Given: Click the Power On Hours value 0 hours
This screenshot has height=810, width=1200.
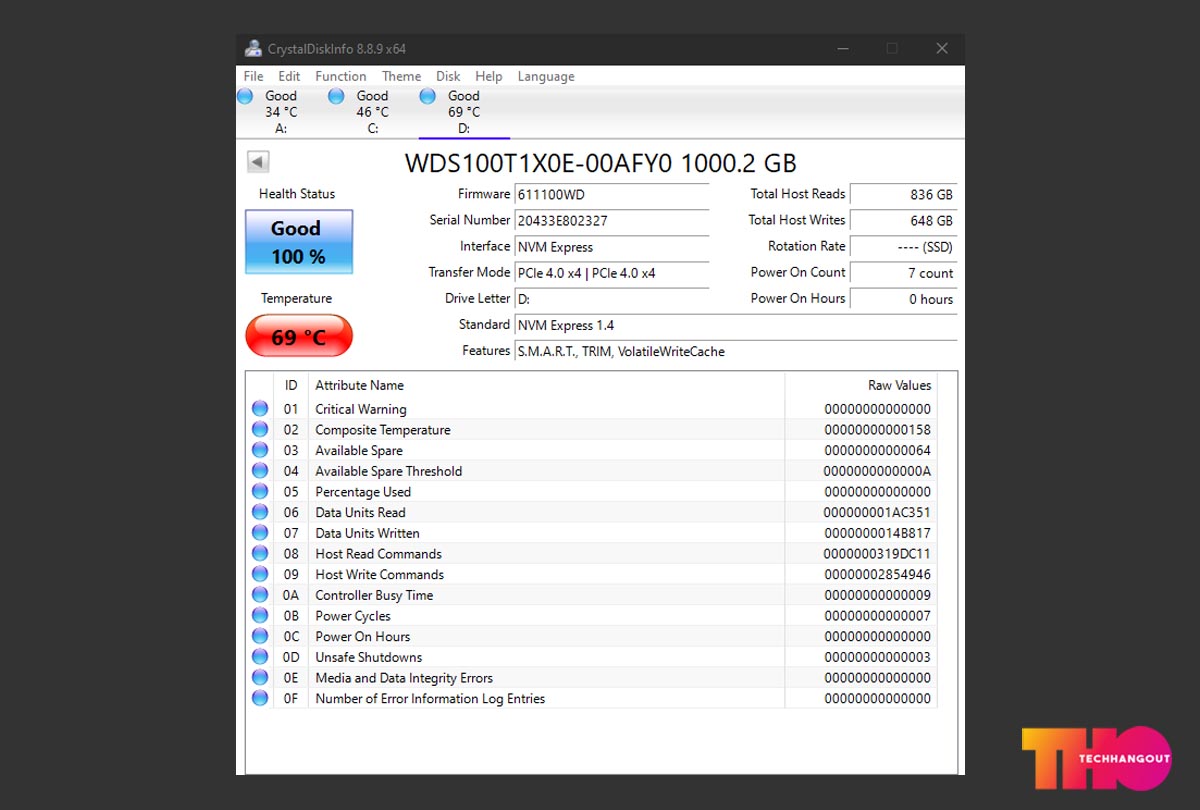Looking at the screenshot, I should click(903, 298).
